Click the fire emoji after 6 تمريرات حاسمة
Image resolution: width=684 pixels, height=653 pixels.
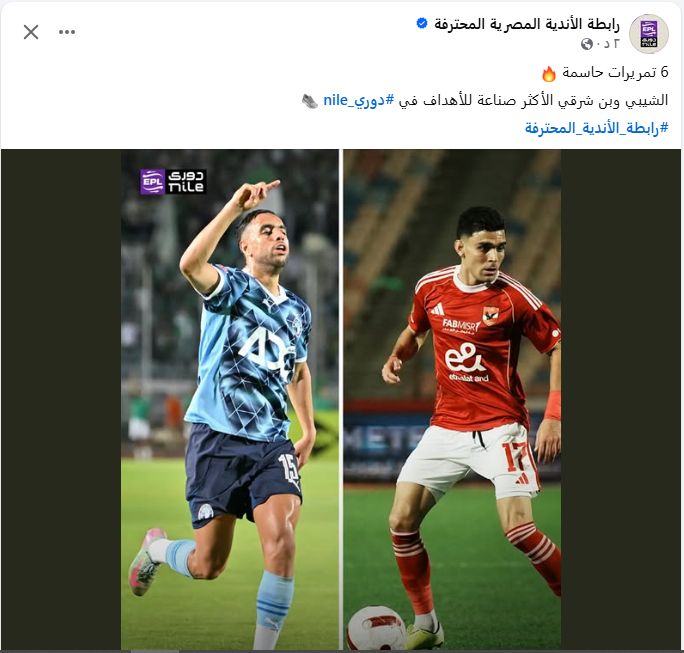[549, 73]
